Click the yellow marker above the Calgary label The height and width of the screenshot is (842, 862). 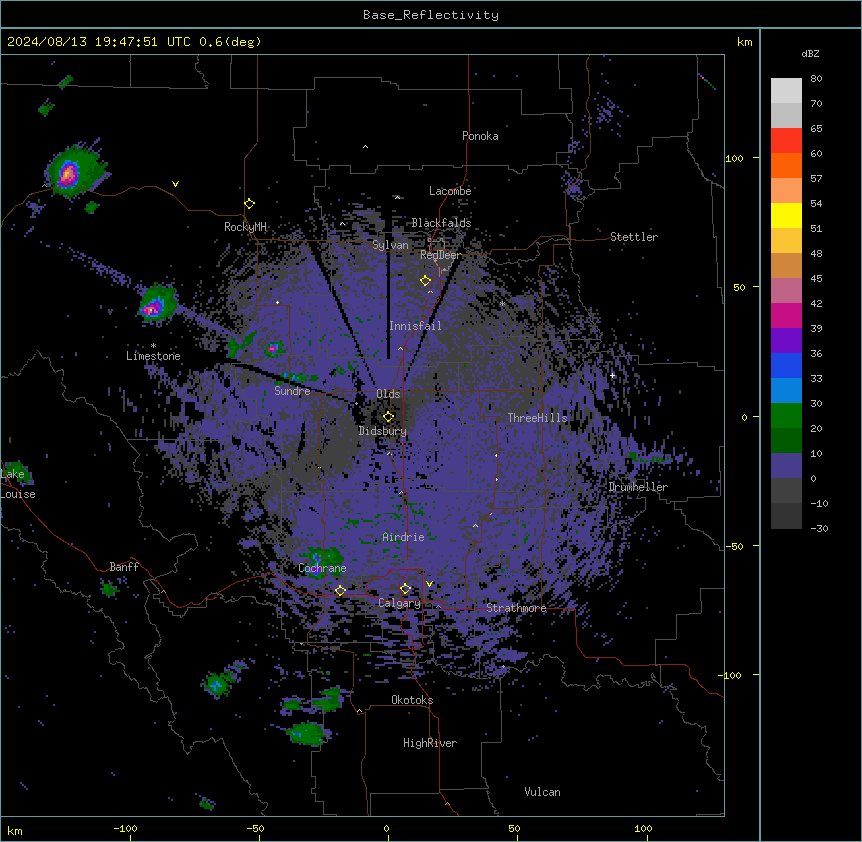click(x=405, y=589)
